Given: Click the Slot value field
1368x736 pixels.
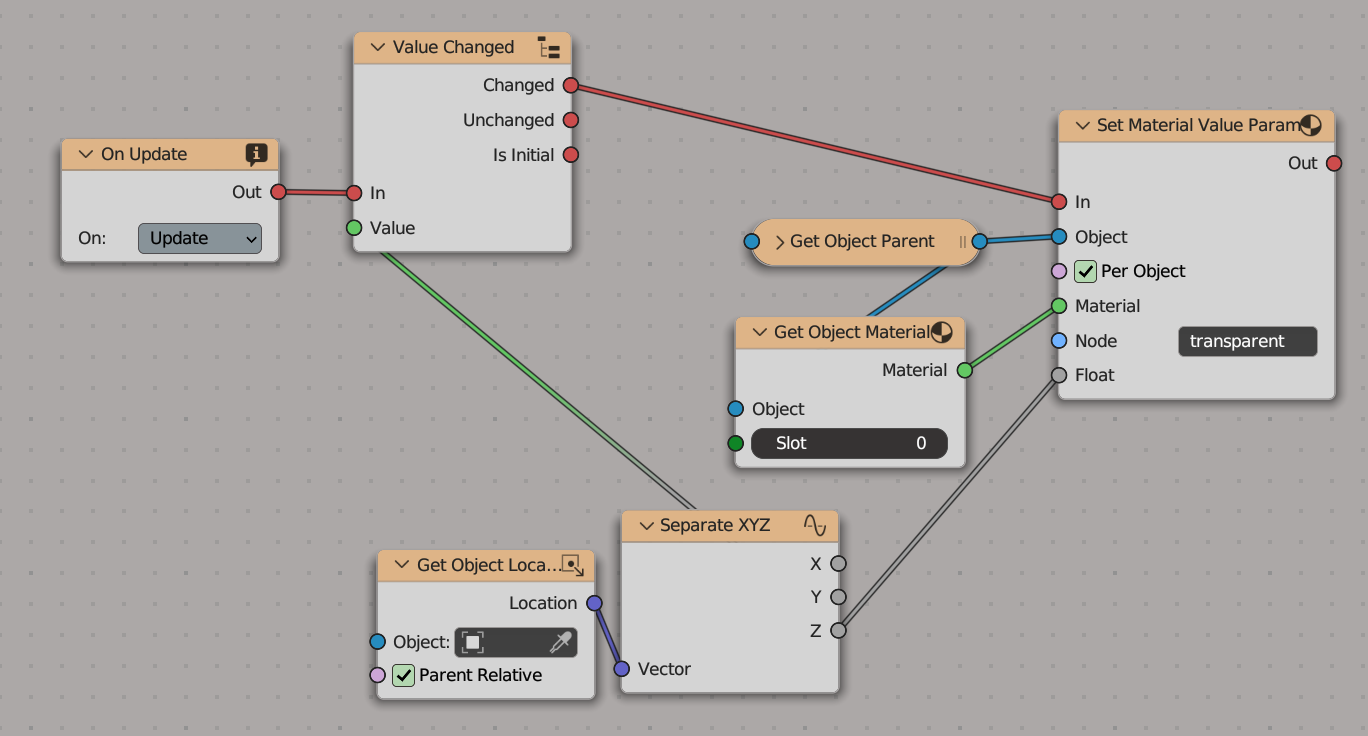Looking at the screenshot, I should [x=849, y=443].
